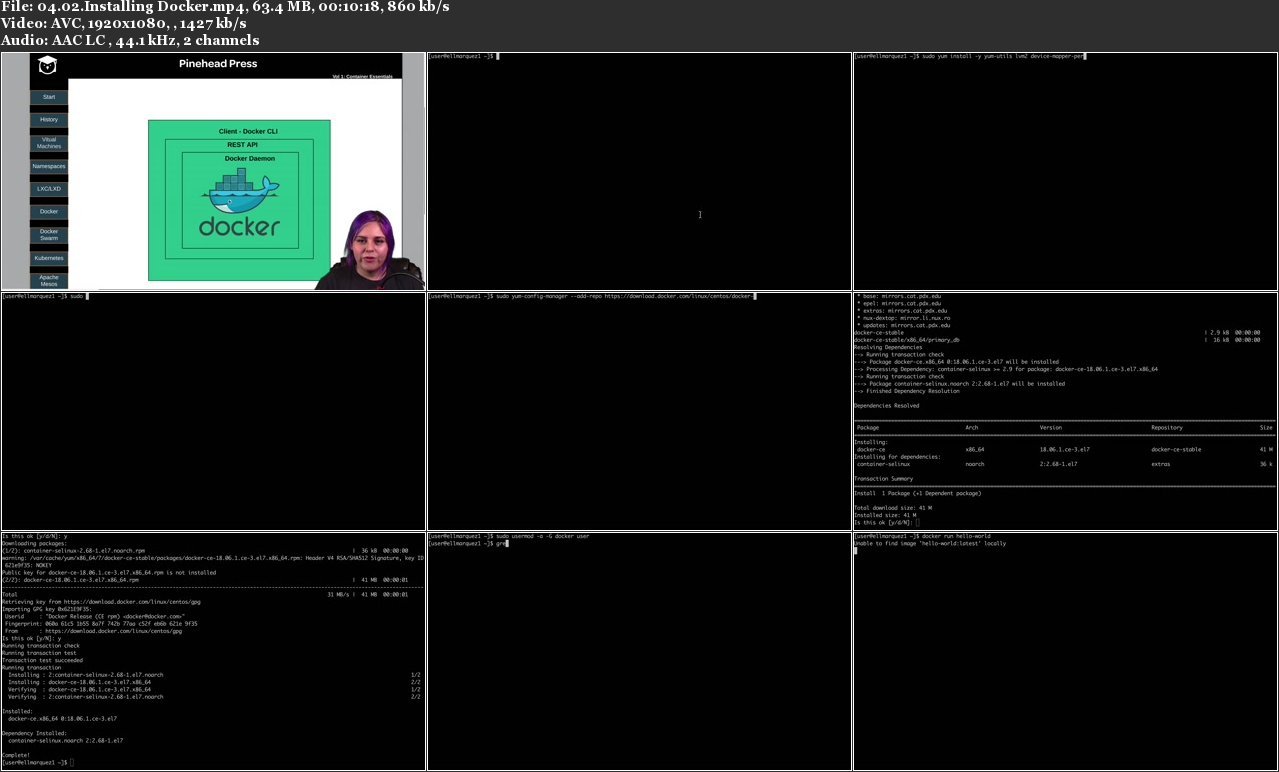Click the 'Fingerprint:' line in GPG output

(101, 623)
